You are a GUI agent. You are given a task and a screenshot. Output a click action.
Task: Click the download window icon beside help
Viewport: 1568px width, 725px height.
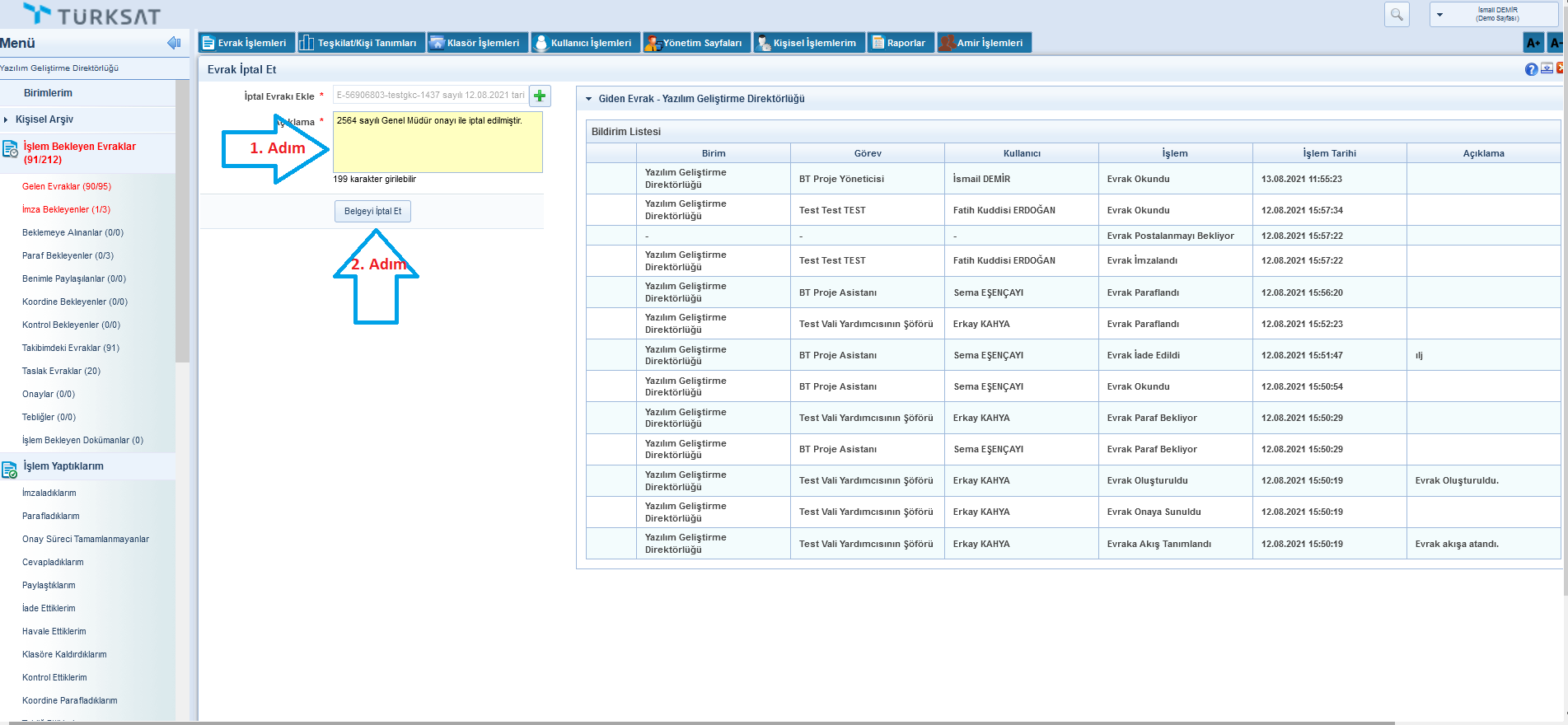(1547, 68)
